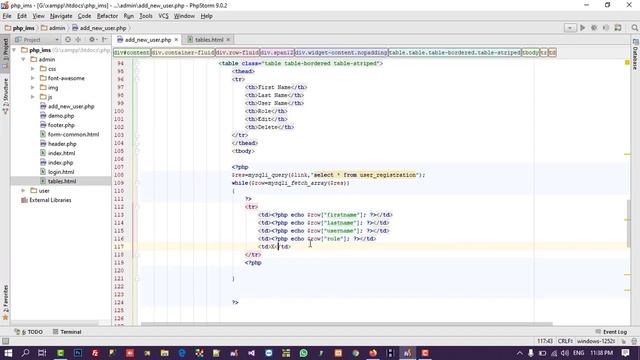Open the Favorites side tool window tab
This screenshot has height=360, width=640.
(5, 301)
